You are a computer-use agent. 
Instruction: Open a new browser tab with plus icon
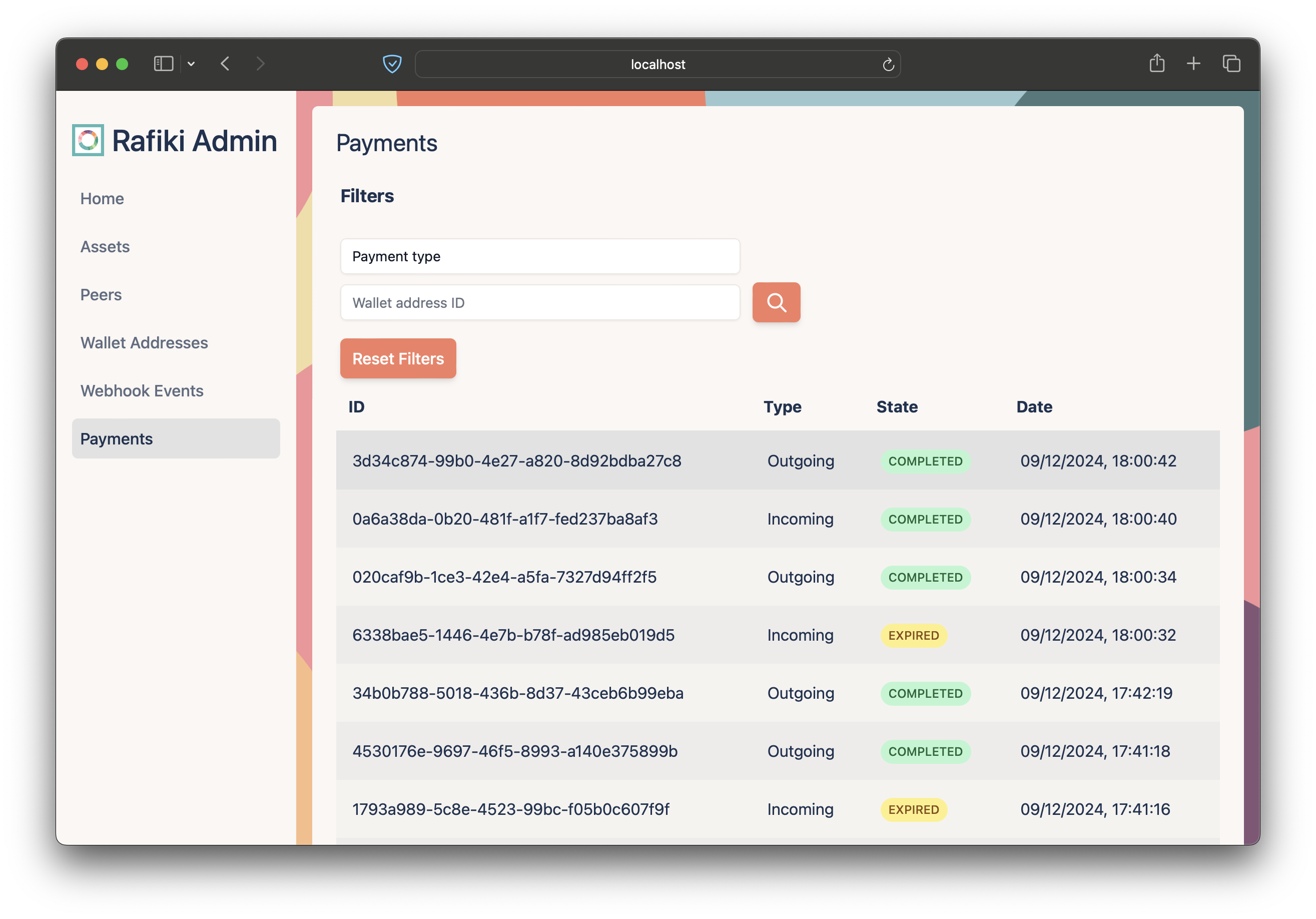[1193, 63]
